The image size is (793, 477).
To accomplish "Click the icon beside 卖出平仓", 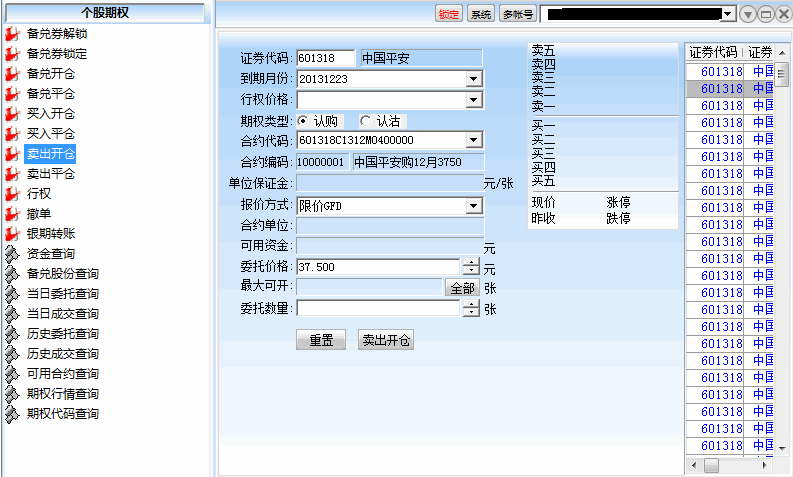I will (x=12, y=174).
